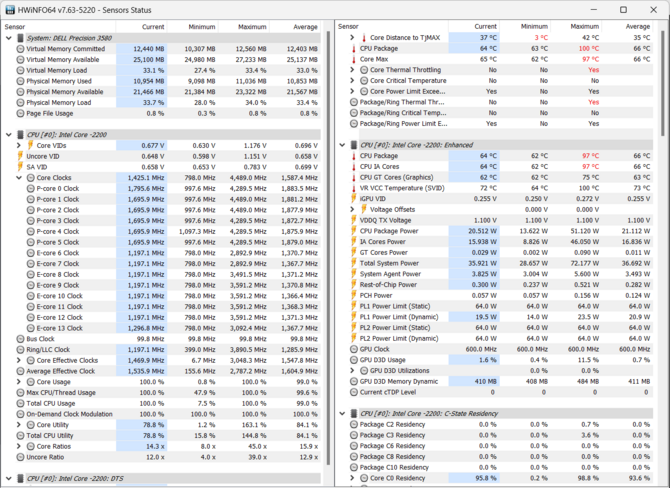
Task: Click the Uncore VID lightning bolt icon
Action: click(20, 156)
